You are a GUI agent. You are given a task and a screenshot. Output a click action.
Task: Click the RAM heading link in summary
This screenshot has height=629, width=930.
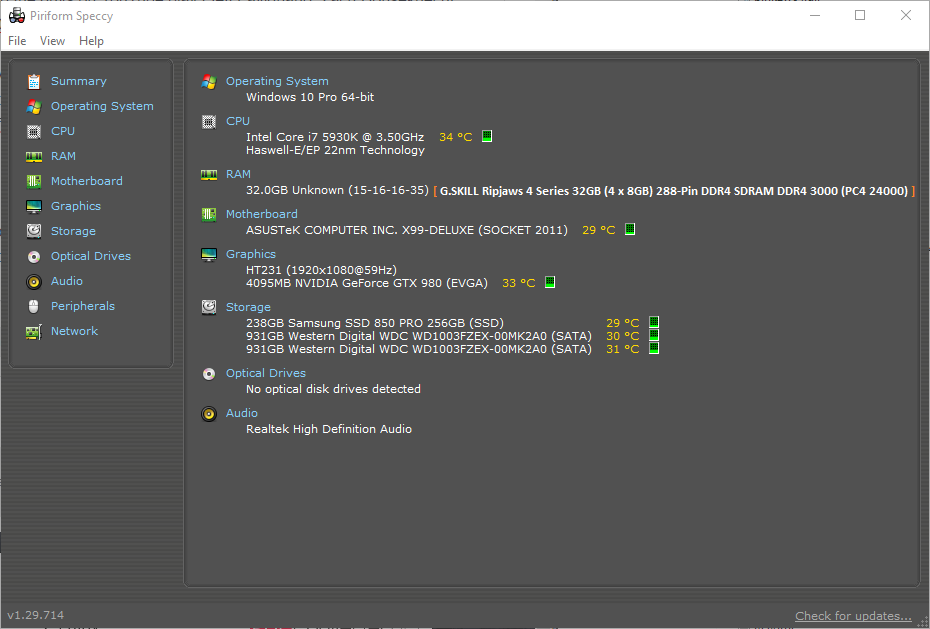coord(238,174)
